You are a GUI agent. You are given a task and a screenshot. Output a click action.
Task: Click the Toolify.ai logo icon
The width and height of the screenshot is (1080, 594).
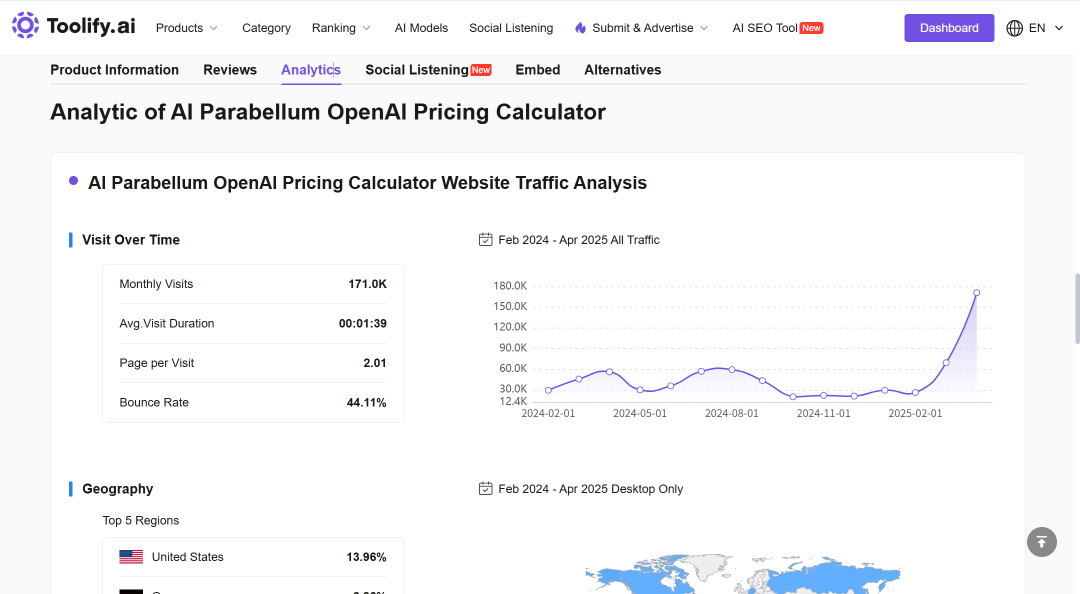[25, 25]
